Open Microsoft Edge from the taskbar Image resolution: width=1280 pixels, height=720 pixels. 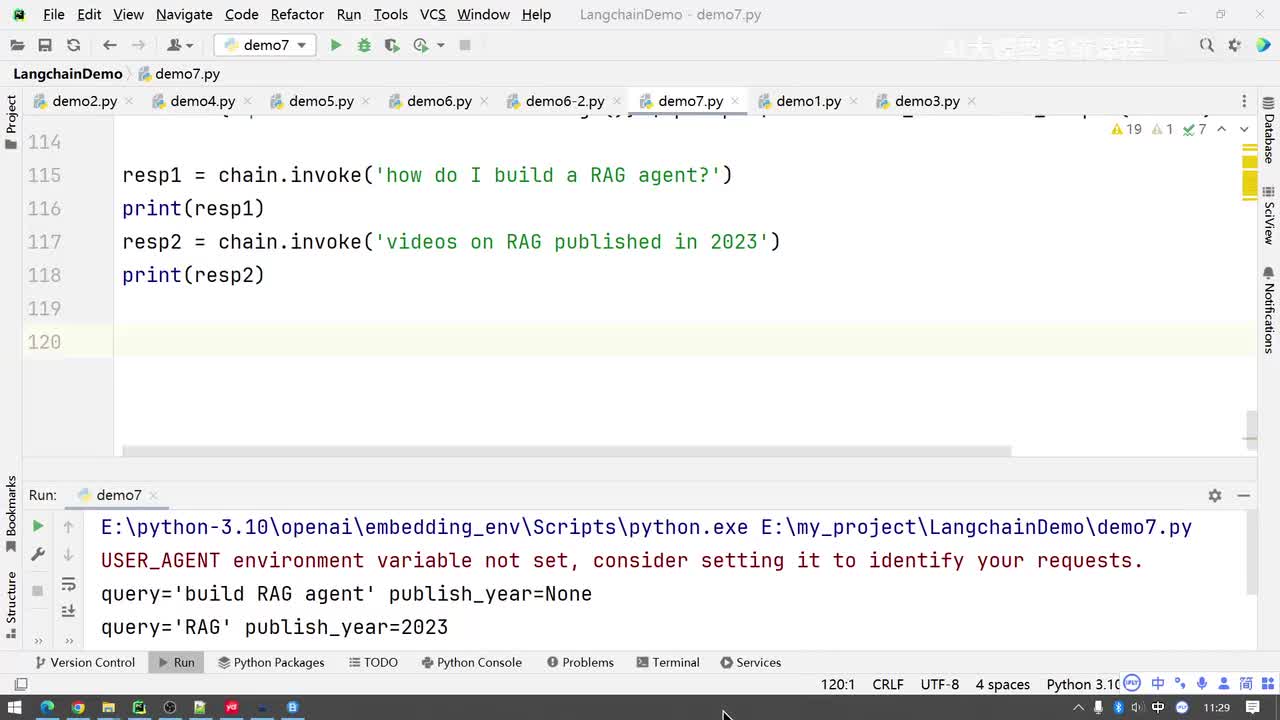tap(47, 708)
